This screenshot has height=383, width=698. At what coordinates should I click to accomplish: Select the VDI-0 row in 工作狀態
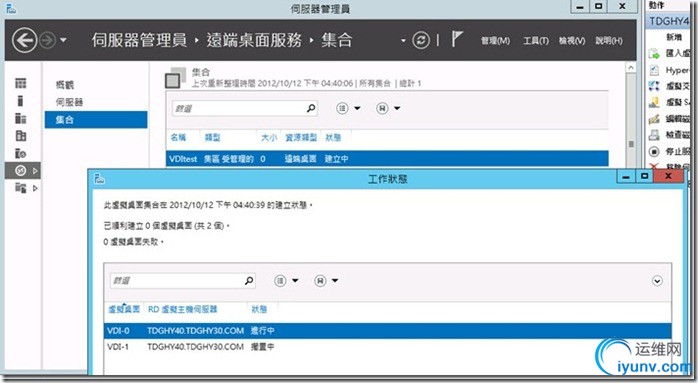click(387, 330)
